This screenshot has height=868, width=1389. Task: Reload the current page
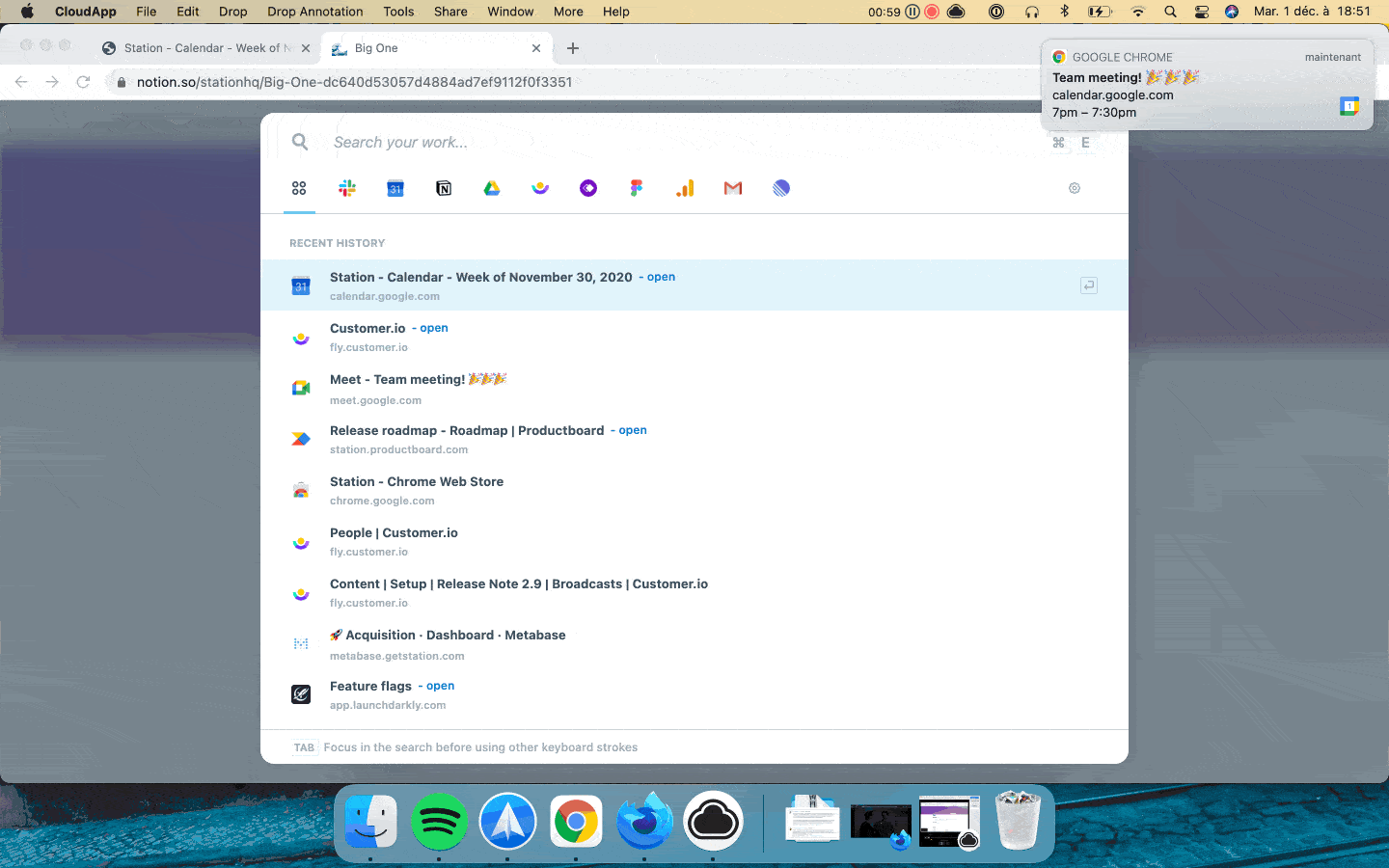click(x=83, y=82)
